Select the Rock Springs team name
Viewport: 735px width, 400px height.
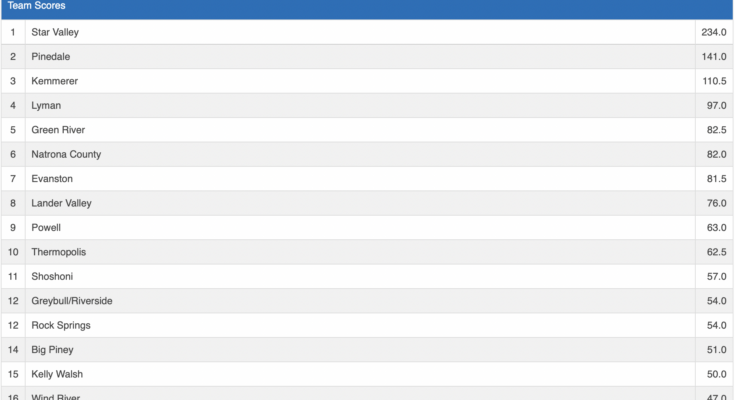pyautogui.click(x=61, y=325)
